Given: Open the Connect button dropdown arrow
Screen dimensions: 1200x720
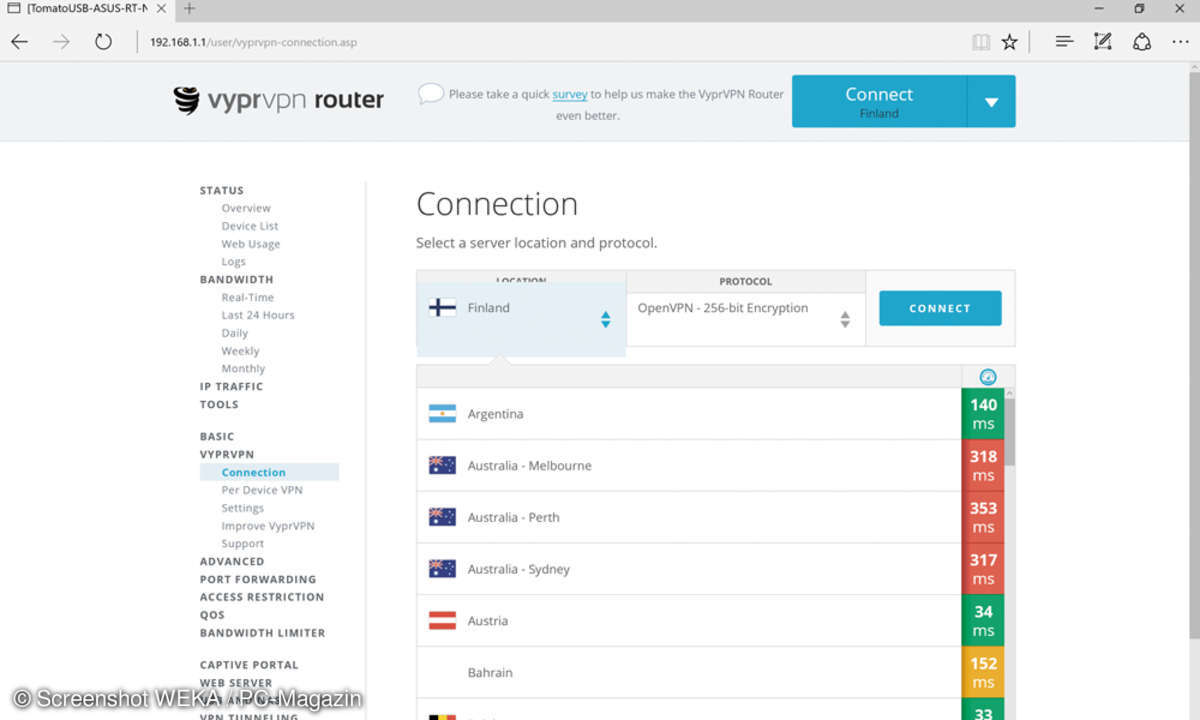Looking at the screenshot, I should click(x=991, y=102).
